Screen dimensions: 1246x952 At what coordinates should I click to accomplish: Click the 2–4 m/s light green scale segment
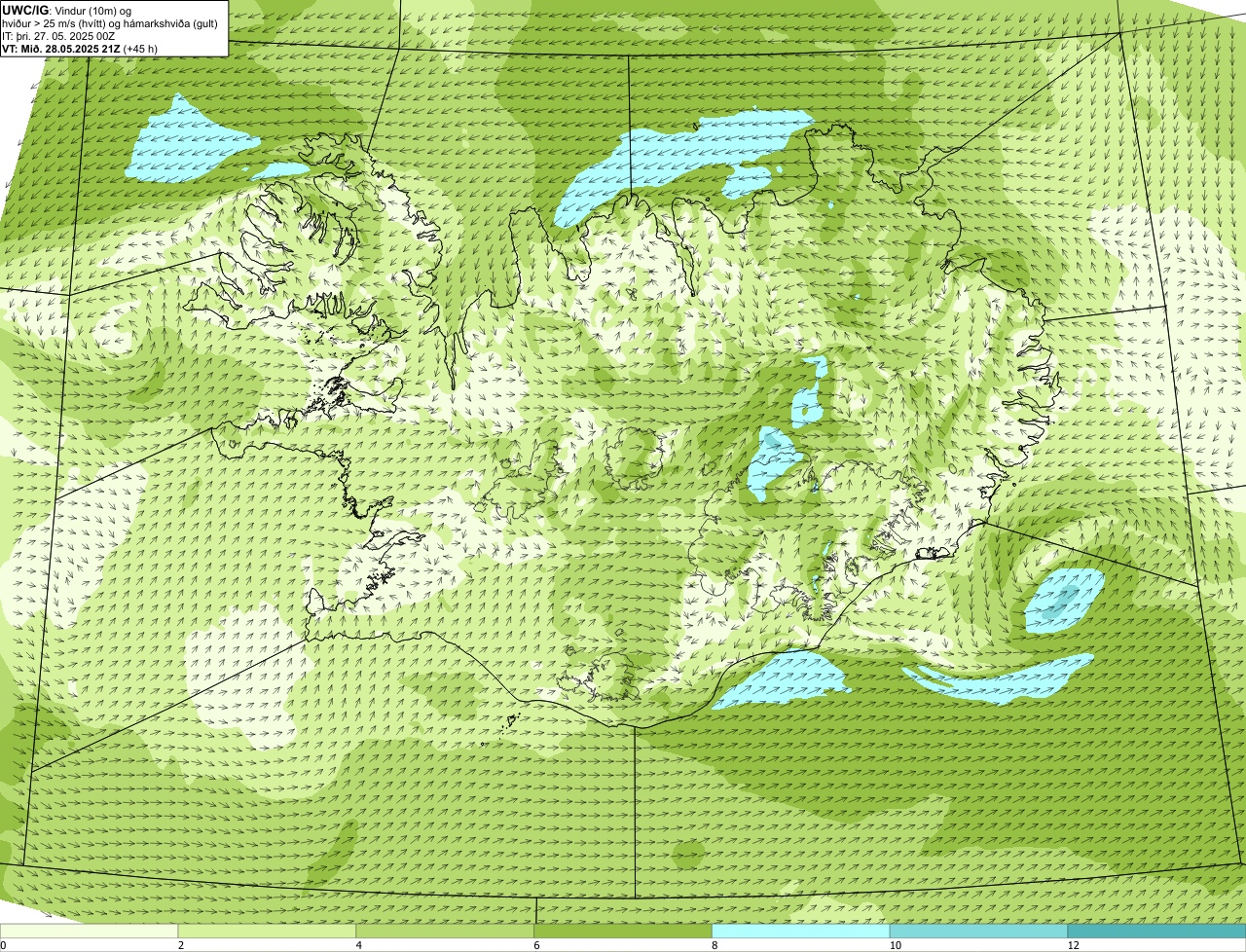268,931
